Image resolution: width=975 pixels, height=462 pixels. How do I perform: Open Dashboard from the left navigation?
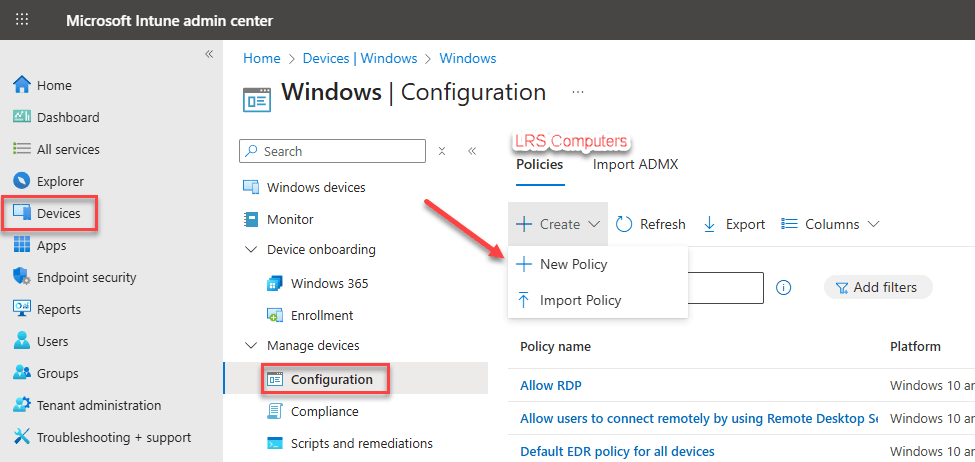tap(67, 117)
